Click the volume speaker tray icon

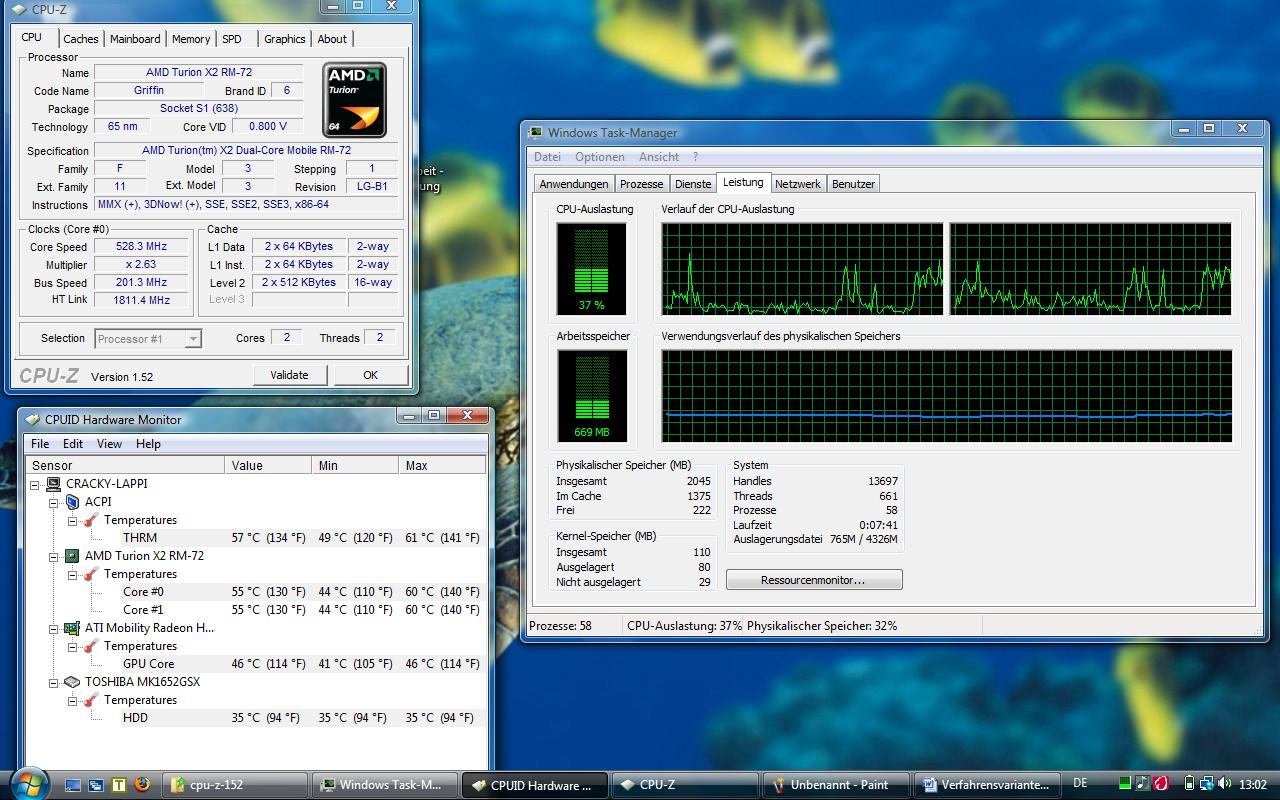(1225, 784)
